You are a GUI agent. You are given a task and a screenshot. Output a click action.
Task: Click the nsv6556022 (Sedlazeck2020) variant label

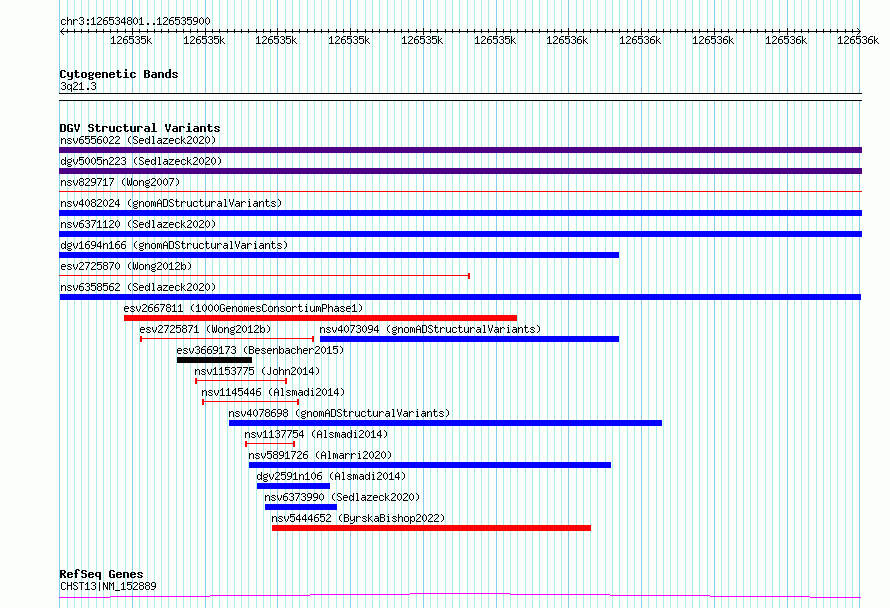tap(138, 140)
